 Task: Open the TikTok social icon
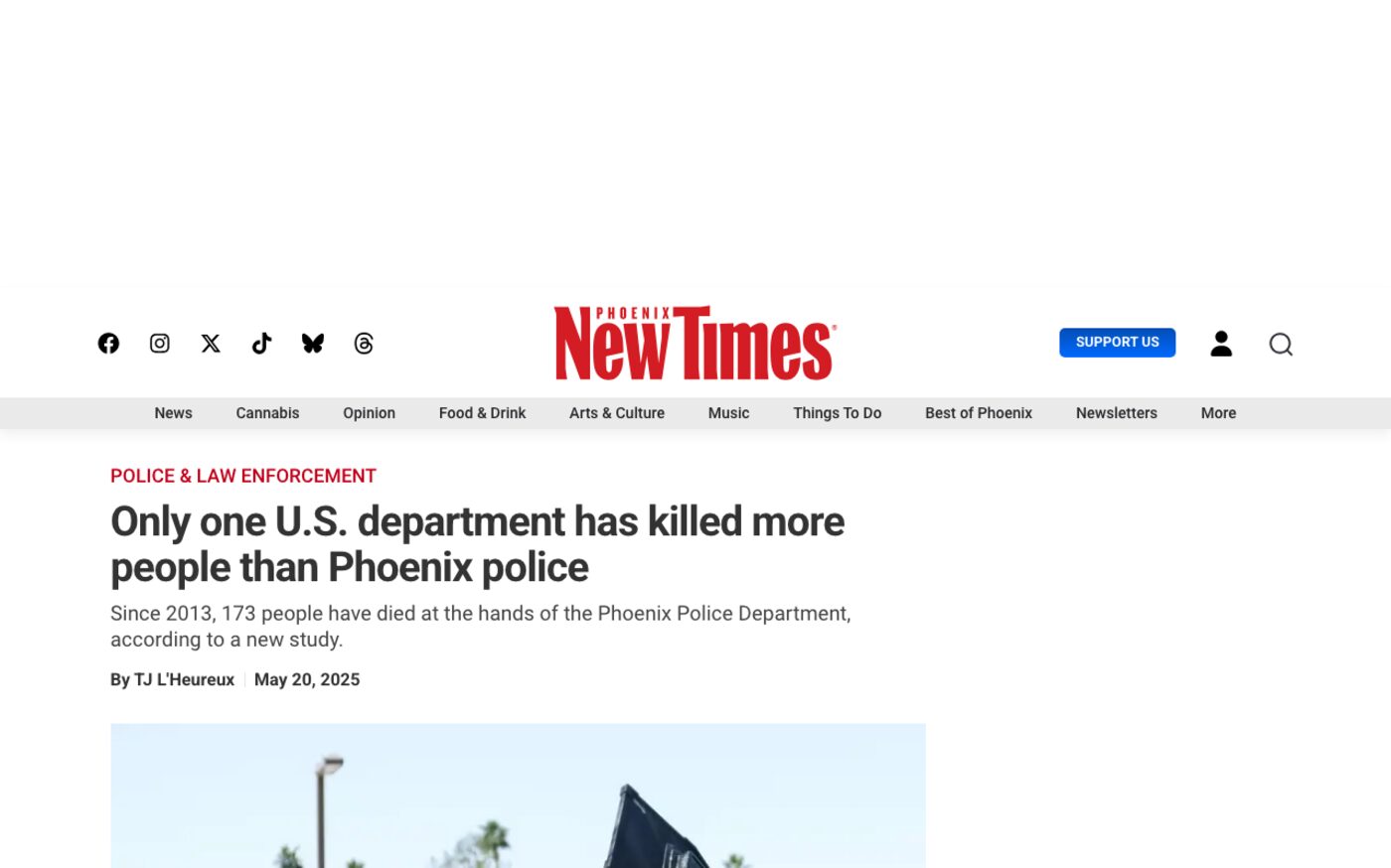click(x=261, y=343)
